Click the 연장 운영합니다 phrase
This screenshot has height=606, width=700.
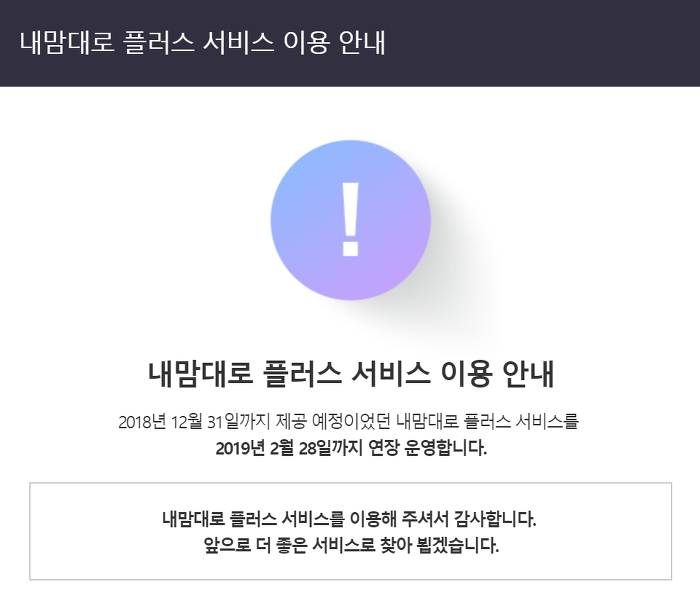click(x=427, y=448)
